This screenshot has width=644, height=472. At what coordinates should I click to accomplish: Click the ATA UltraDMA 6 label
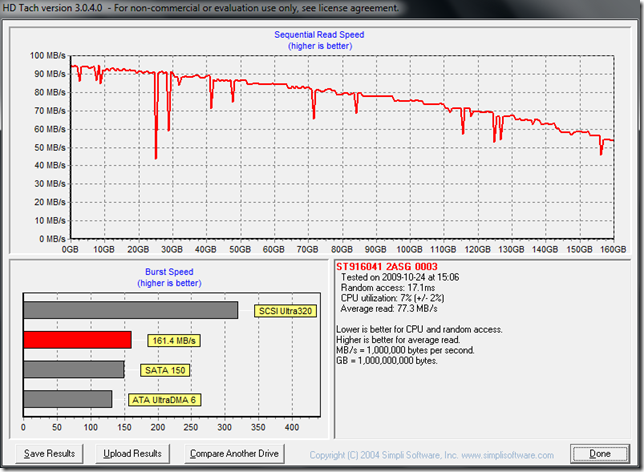pos(164,400)
